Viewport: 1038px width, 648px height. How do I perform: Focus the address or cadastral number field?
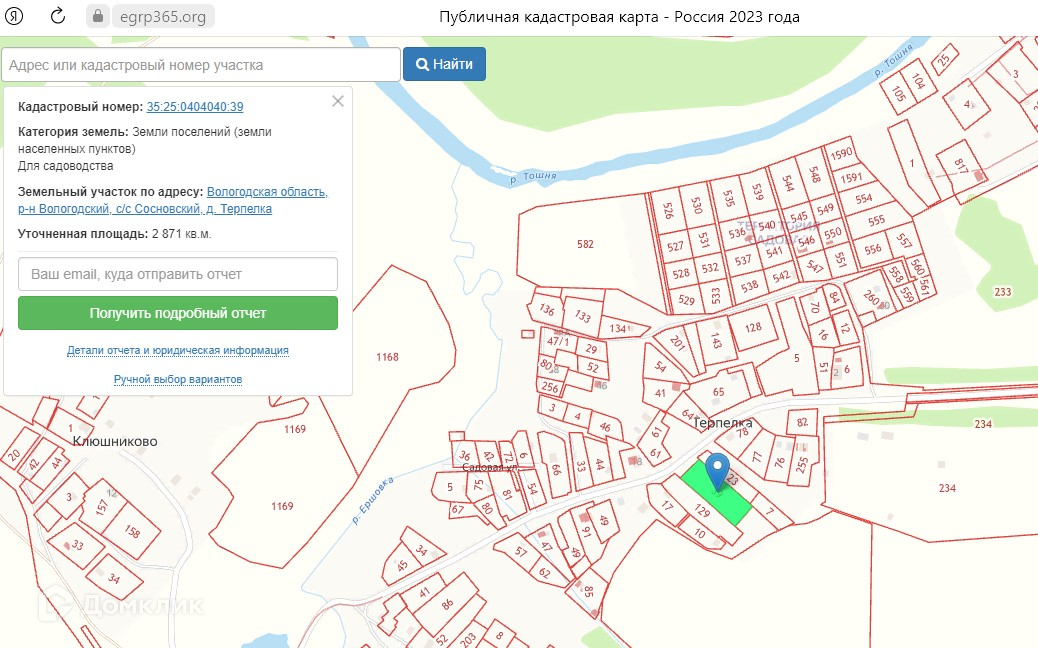200,65
